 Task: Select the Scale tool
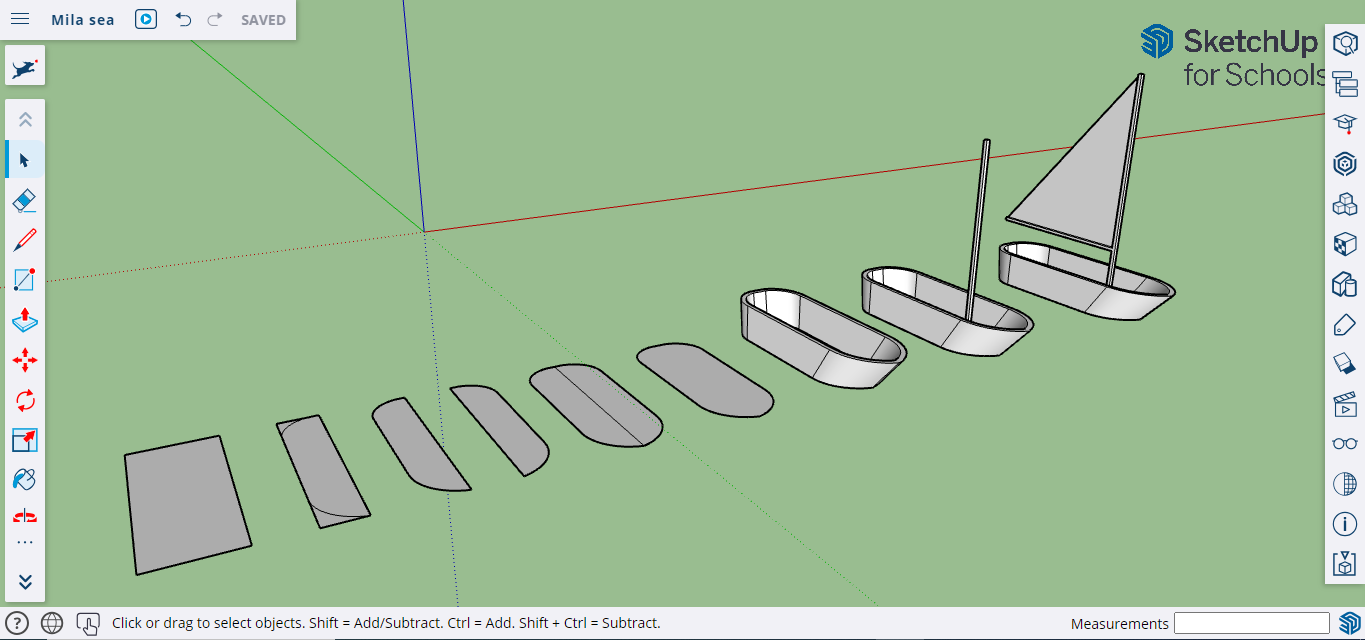(25, 440)
